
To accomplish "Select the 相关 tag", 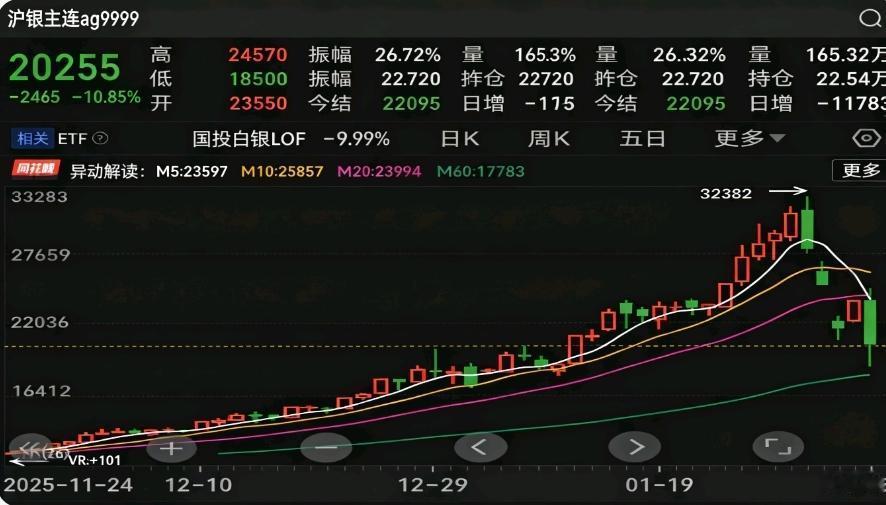I will pyautogui.click(x=32, y=138).
